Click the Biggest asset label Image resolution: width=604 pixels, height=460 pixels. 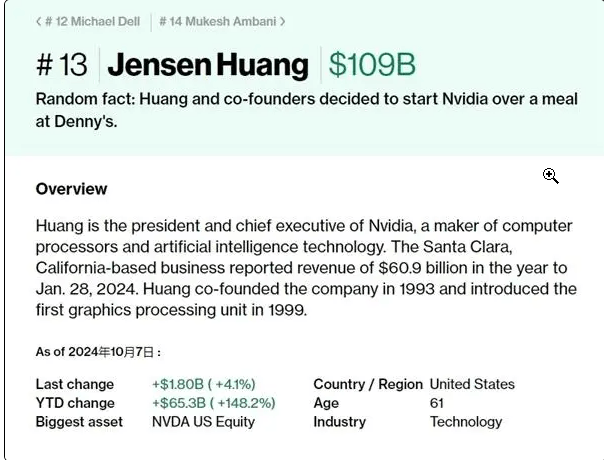pos(79,422)
